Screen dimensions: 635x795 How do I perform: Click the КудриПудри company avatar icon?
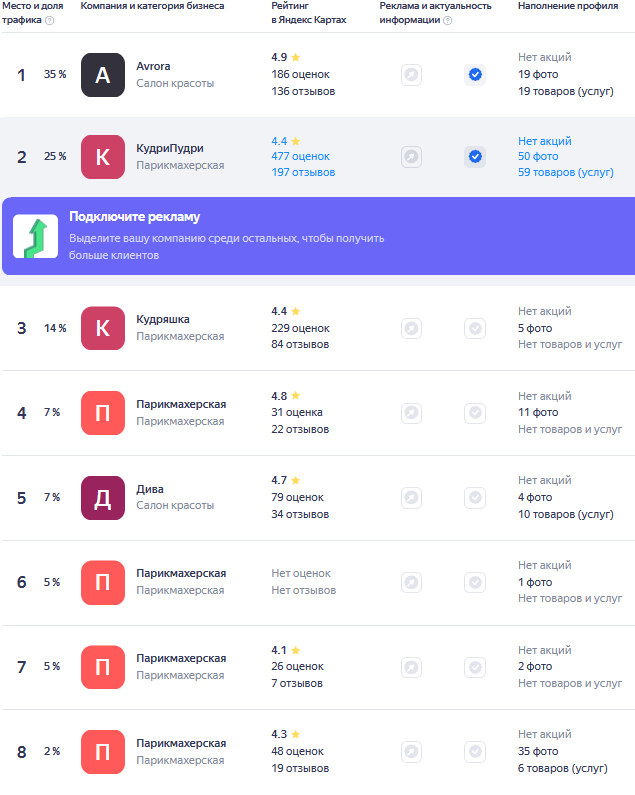103,157
